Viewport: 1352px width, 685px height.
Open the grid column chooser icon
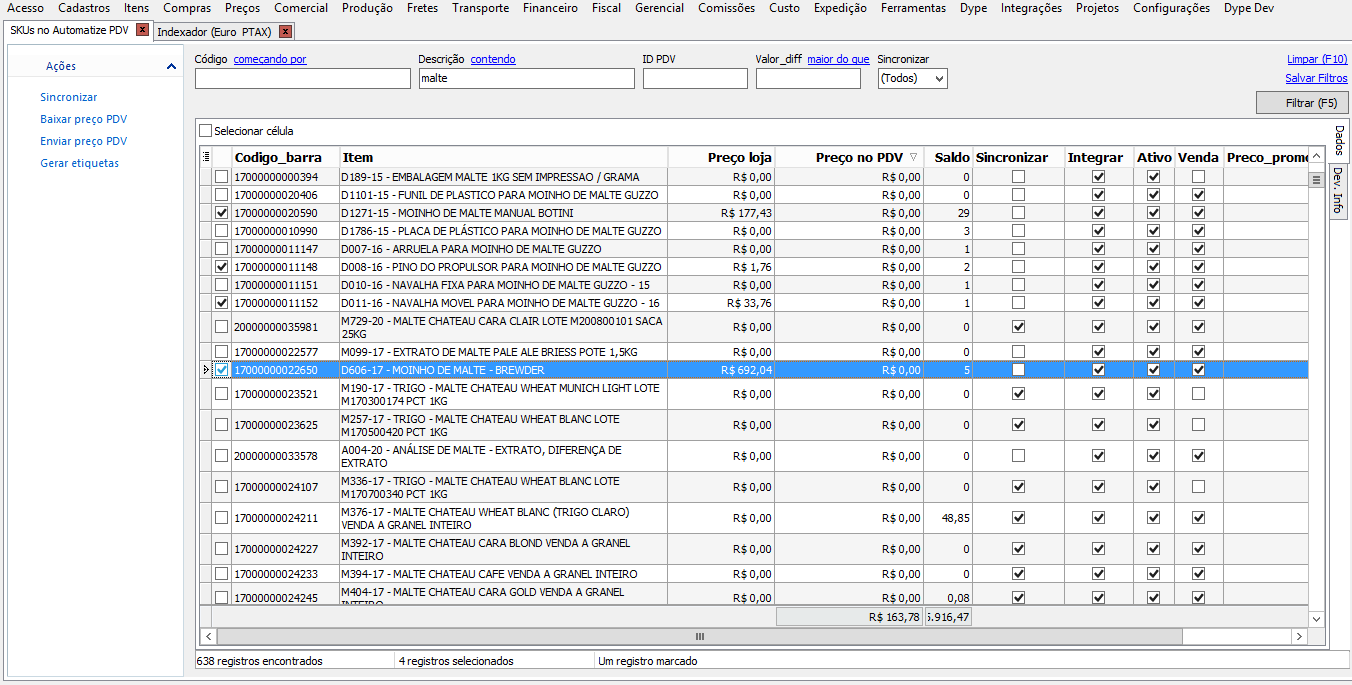(207, 157)
